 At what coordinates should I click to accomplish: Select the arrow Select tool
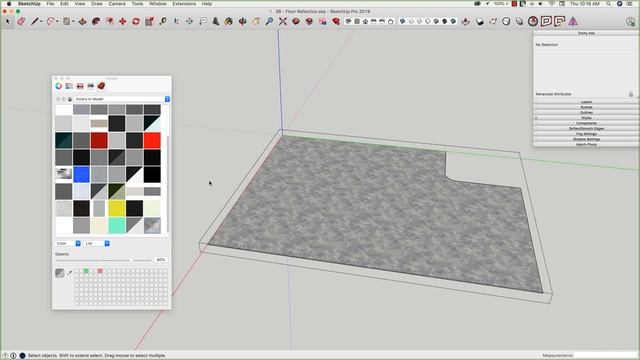pos(7,21)
